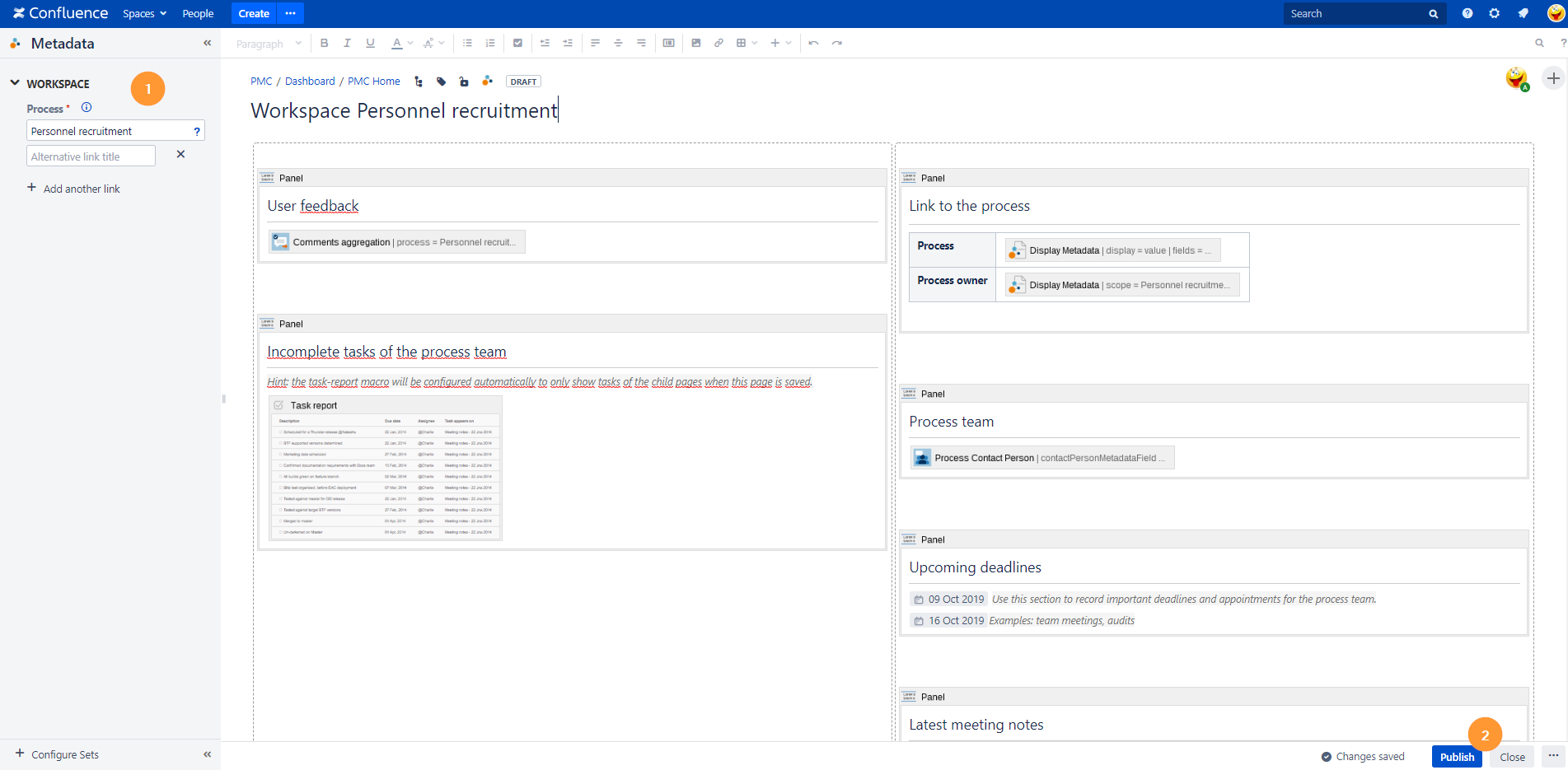Viewport: 1568px width, 770px height.
Task: Click the insert link toolbar icon
Action: pyautogui.click(x=718, y=43)
